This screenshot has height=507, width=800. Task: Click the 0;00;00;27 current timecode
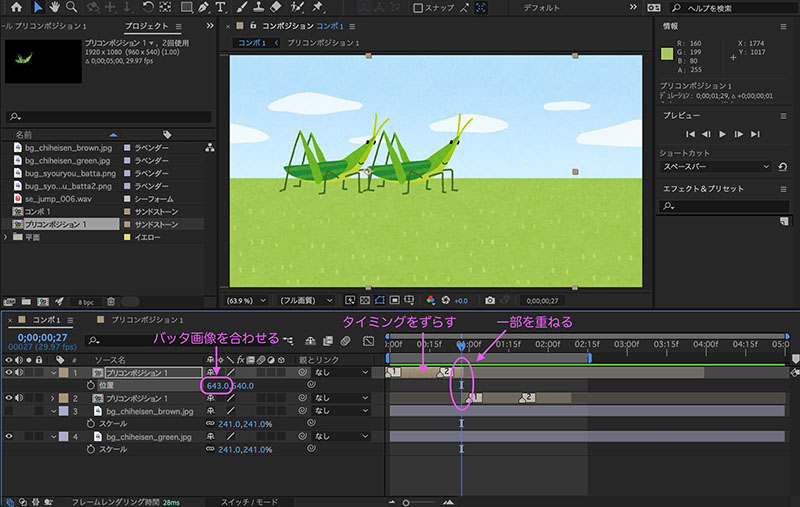42,338
